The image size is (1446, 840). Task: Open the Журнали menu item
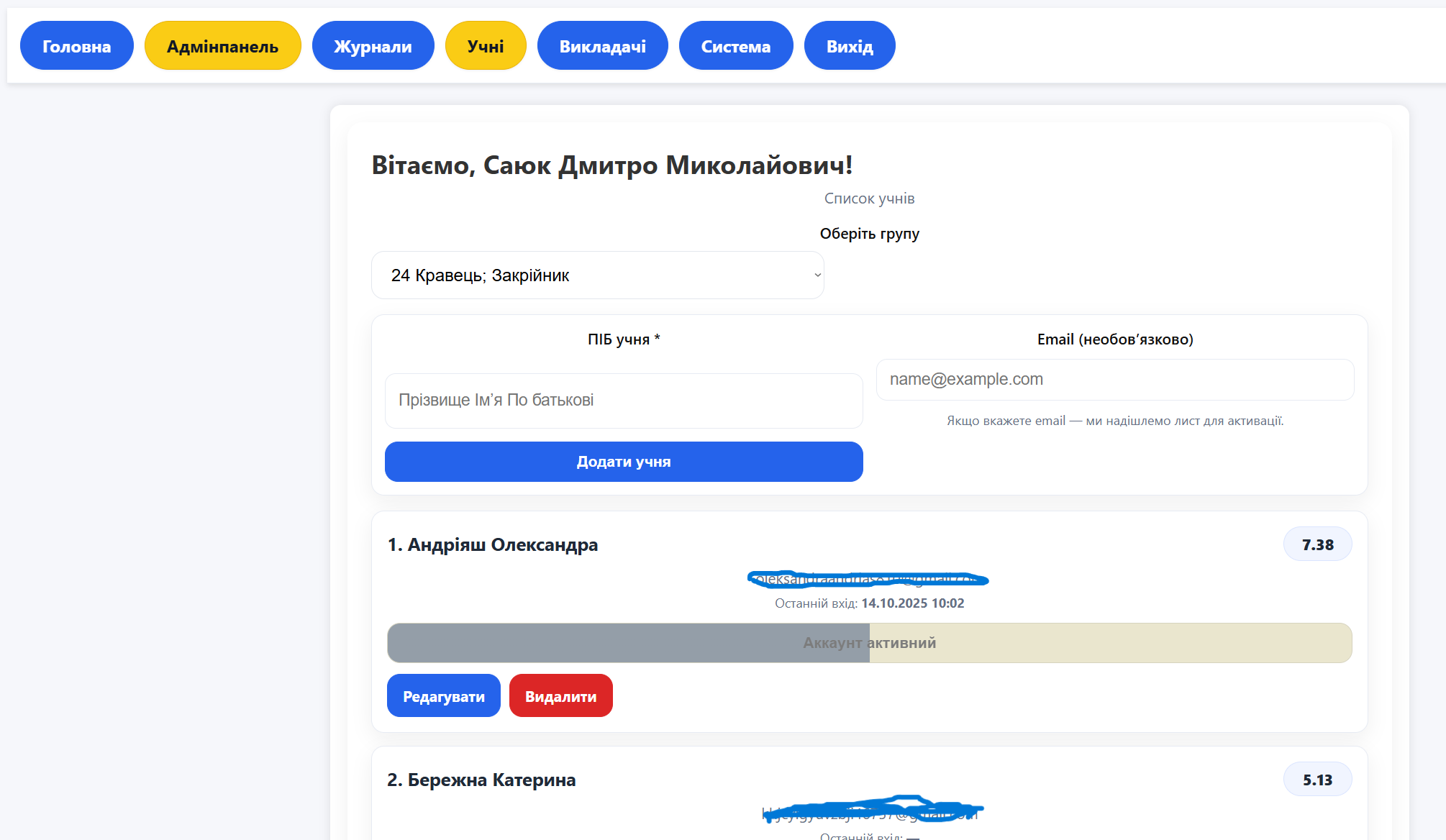tap(373, 46)
